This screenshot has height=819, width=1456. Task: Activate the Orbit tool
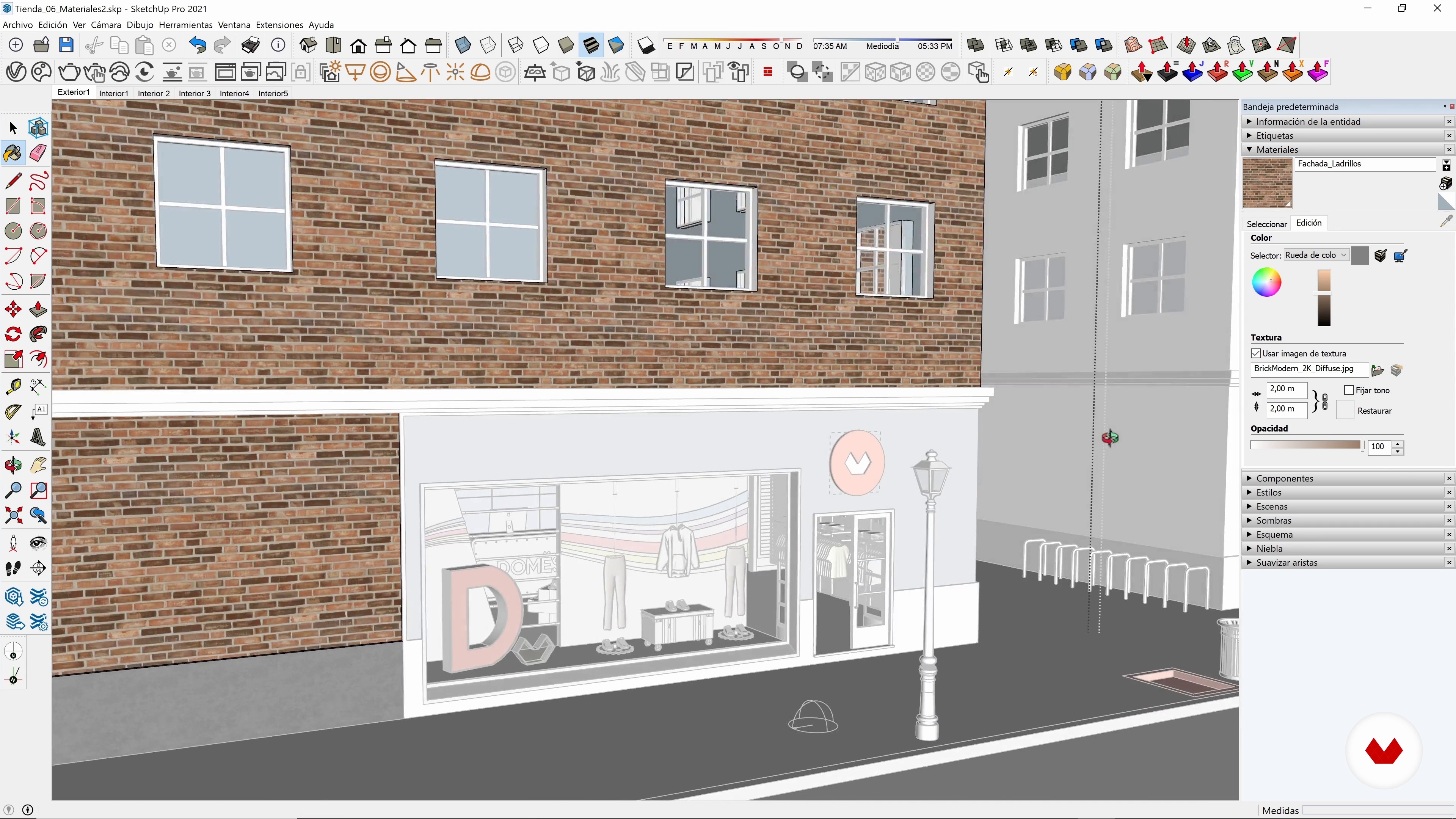coord(13,465)
